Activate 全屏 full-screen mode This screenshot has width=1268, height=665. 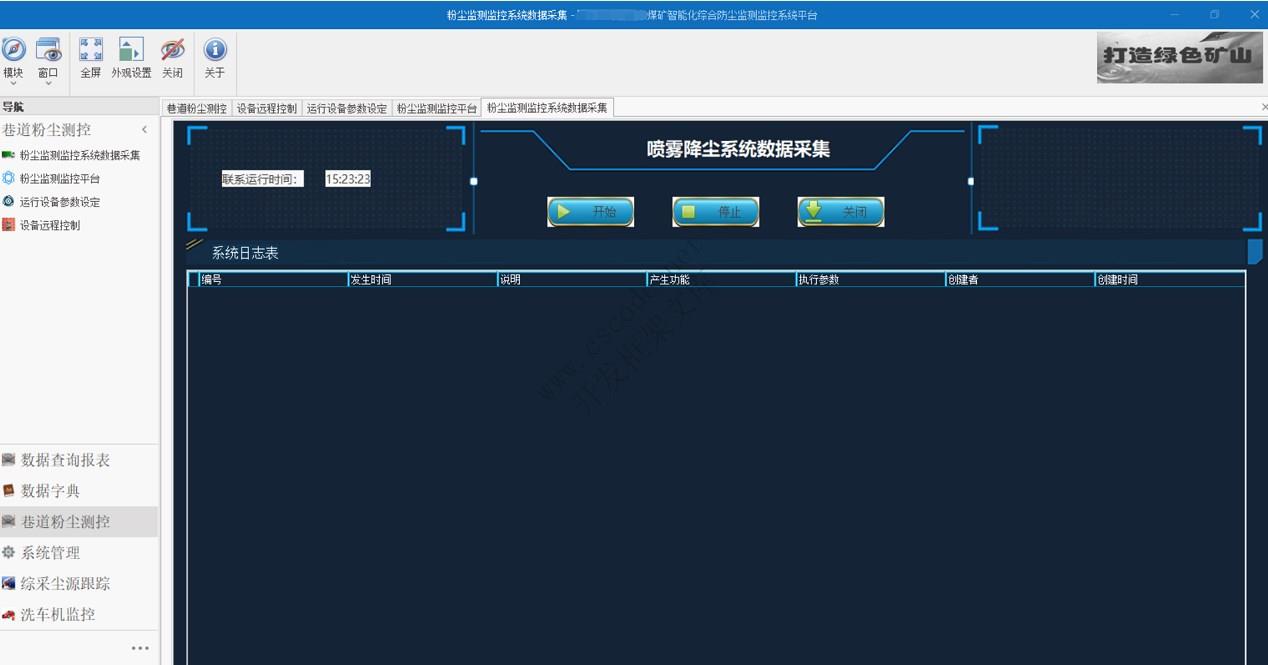pyautogui.click(x=91, y=55)
